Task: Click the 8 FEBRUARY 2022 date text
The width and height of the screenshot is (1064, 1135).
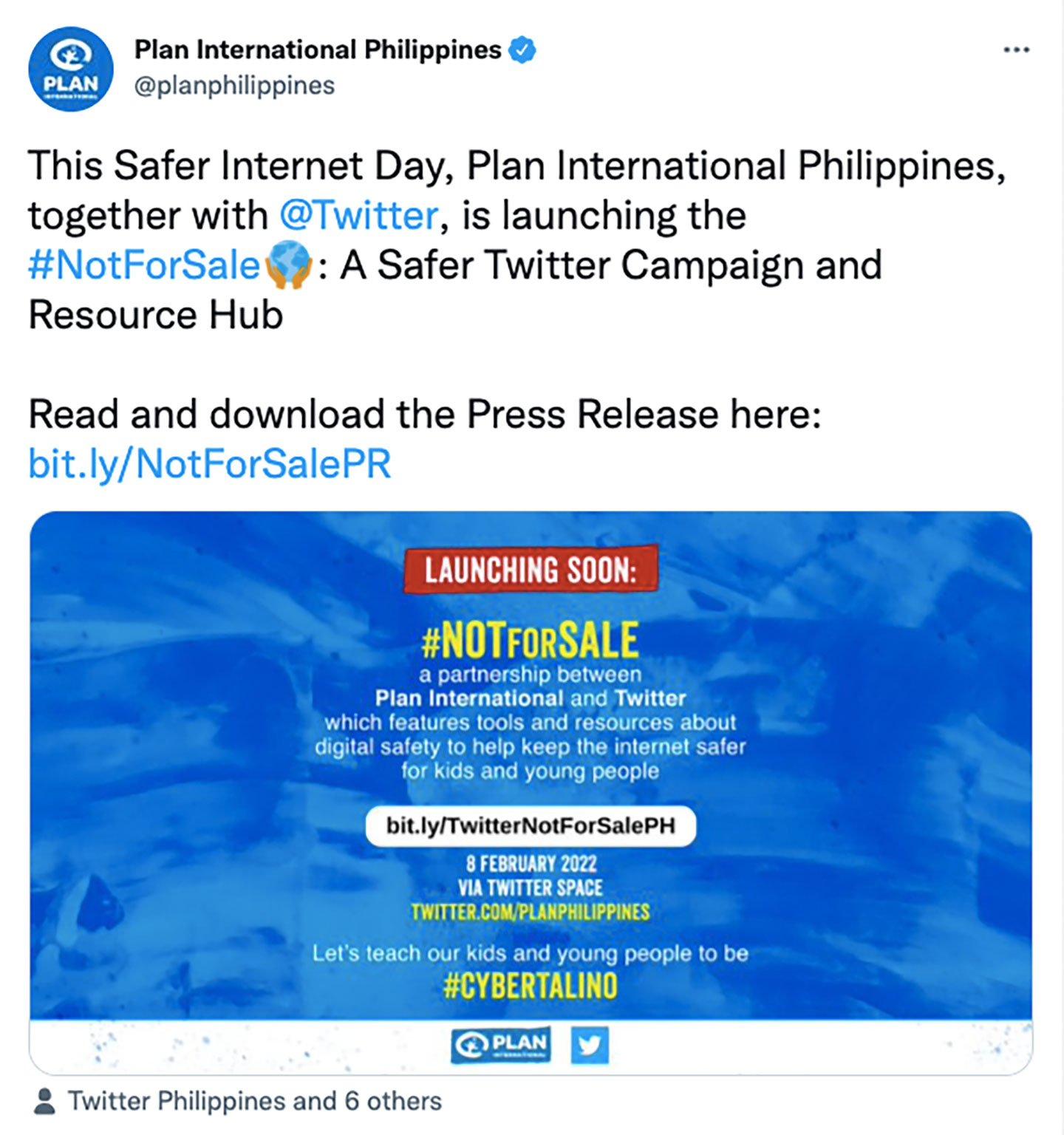Action: (531, 864)
